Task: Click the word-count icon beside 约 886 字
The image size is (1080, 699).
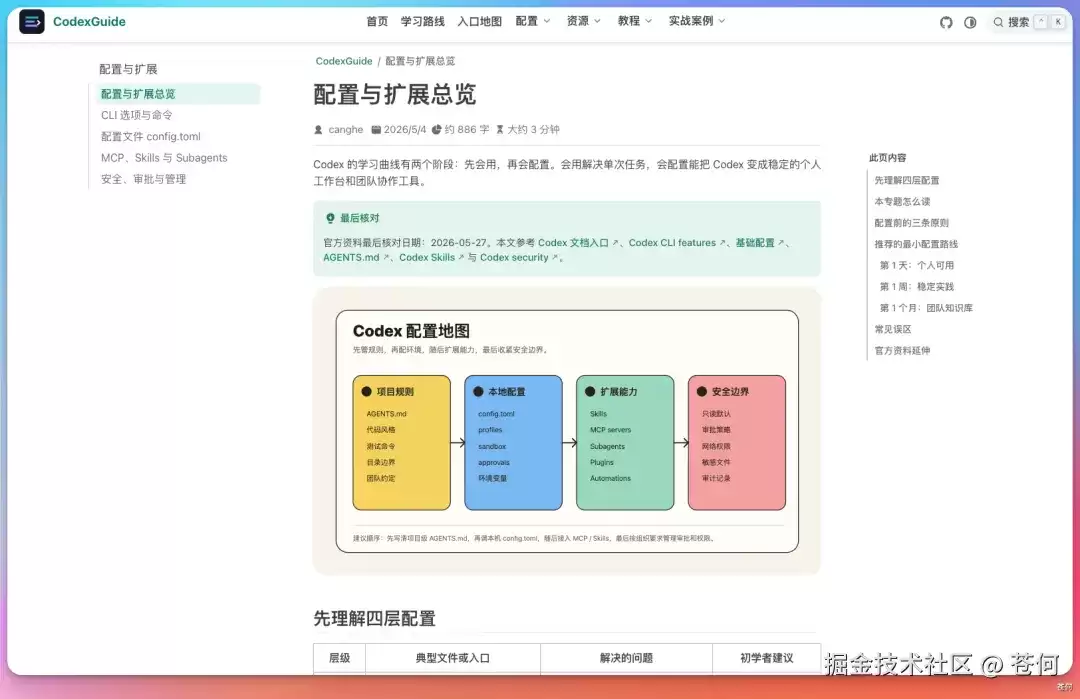Action: click(436, 129)
